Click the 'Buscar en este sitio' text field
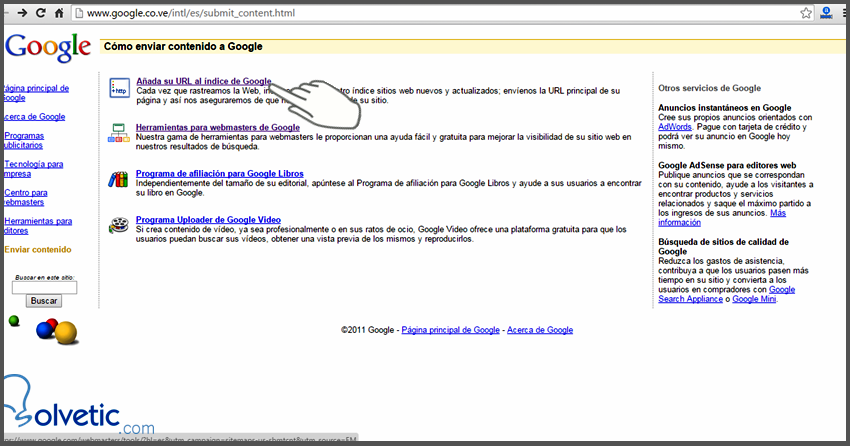Image resolution: width=850 pixels, height=446 pixels. click(x=44, y=288)
